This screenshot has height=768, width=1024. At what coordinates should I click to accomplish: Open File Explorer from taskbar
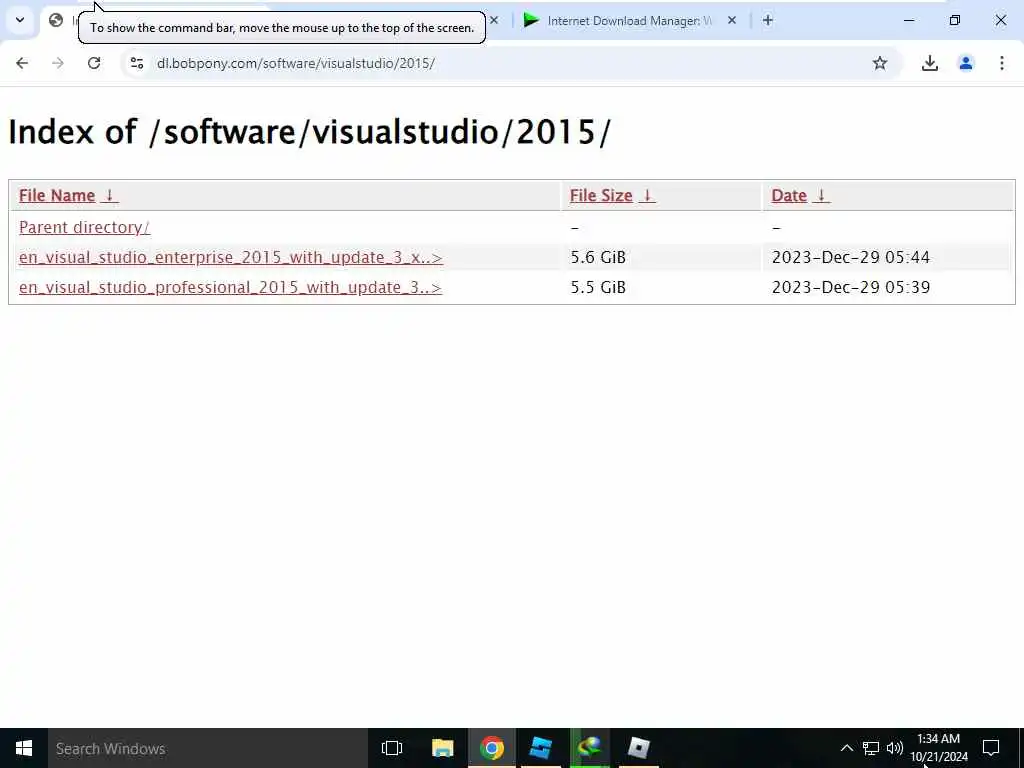(x=442, y=748)
